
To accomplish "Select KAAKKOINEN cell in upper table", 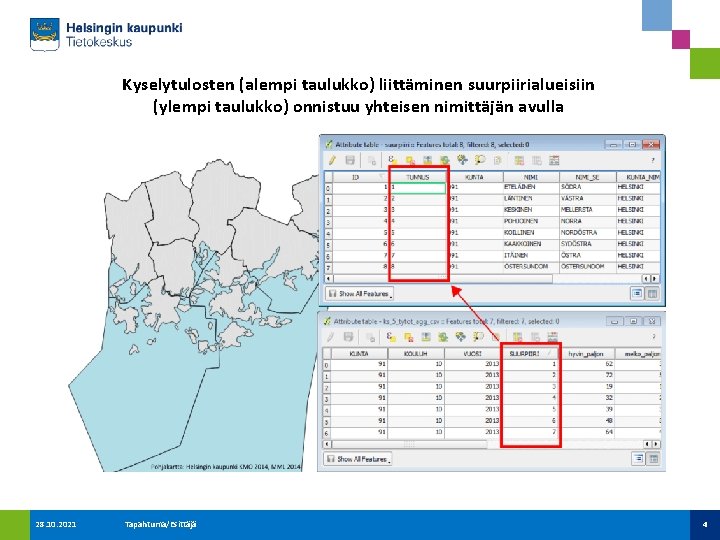I will [531, 244].
